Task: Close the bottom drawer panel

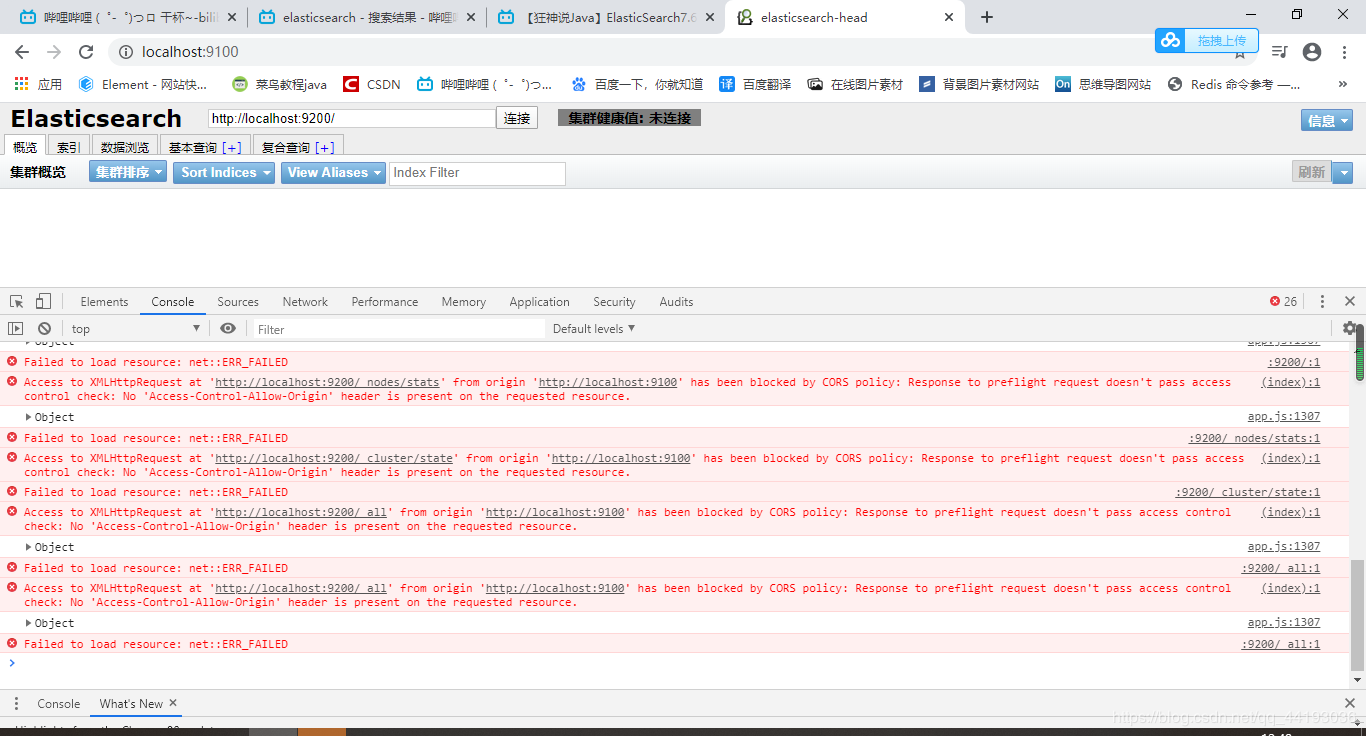Action: (x=1350, y=704)
